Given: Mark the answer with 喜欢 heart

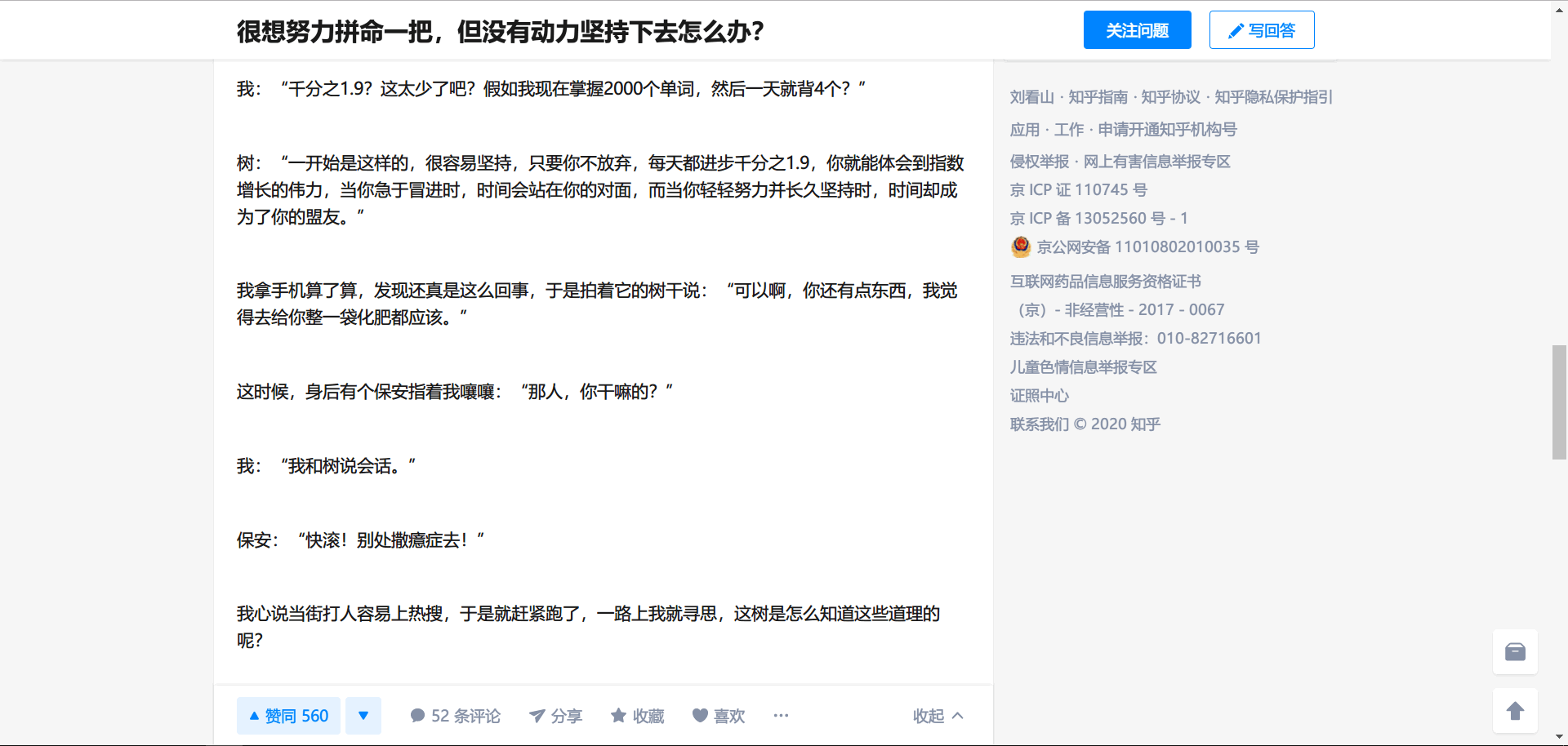Looking at the screenshot, I should tap(719, 716).
